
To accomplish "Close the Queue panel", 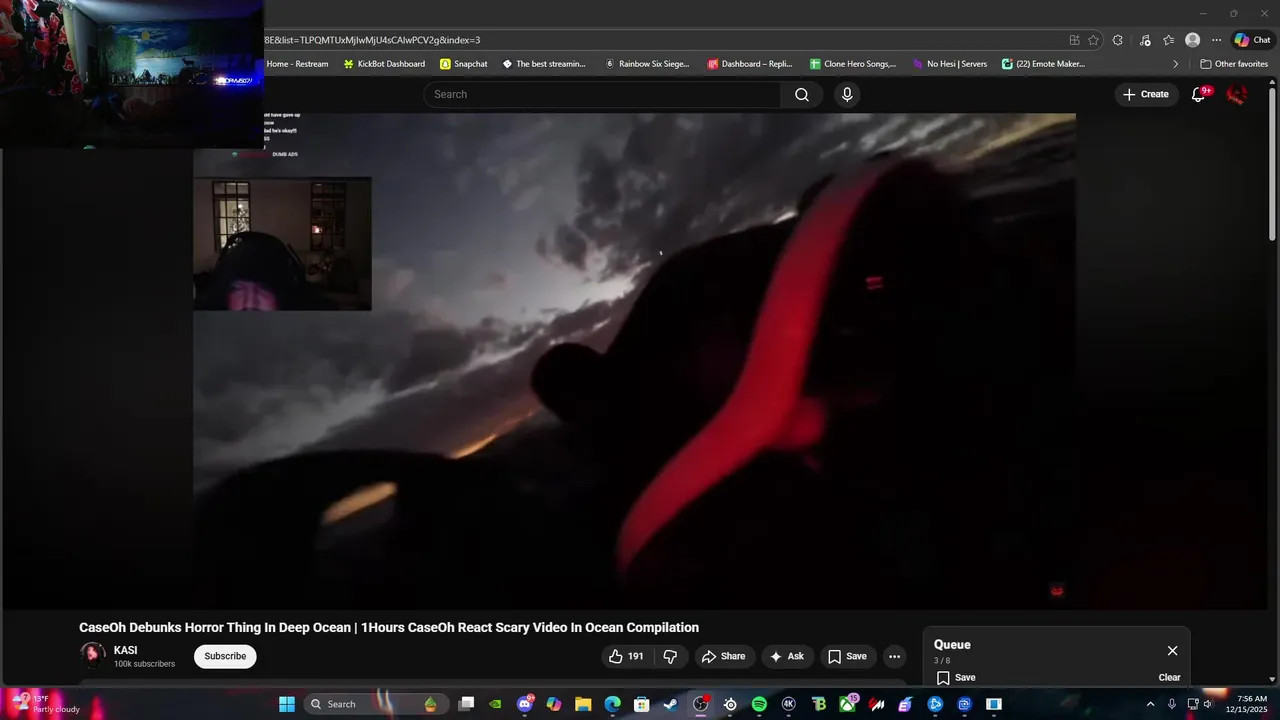I will 1172,650.
